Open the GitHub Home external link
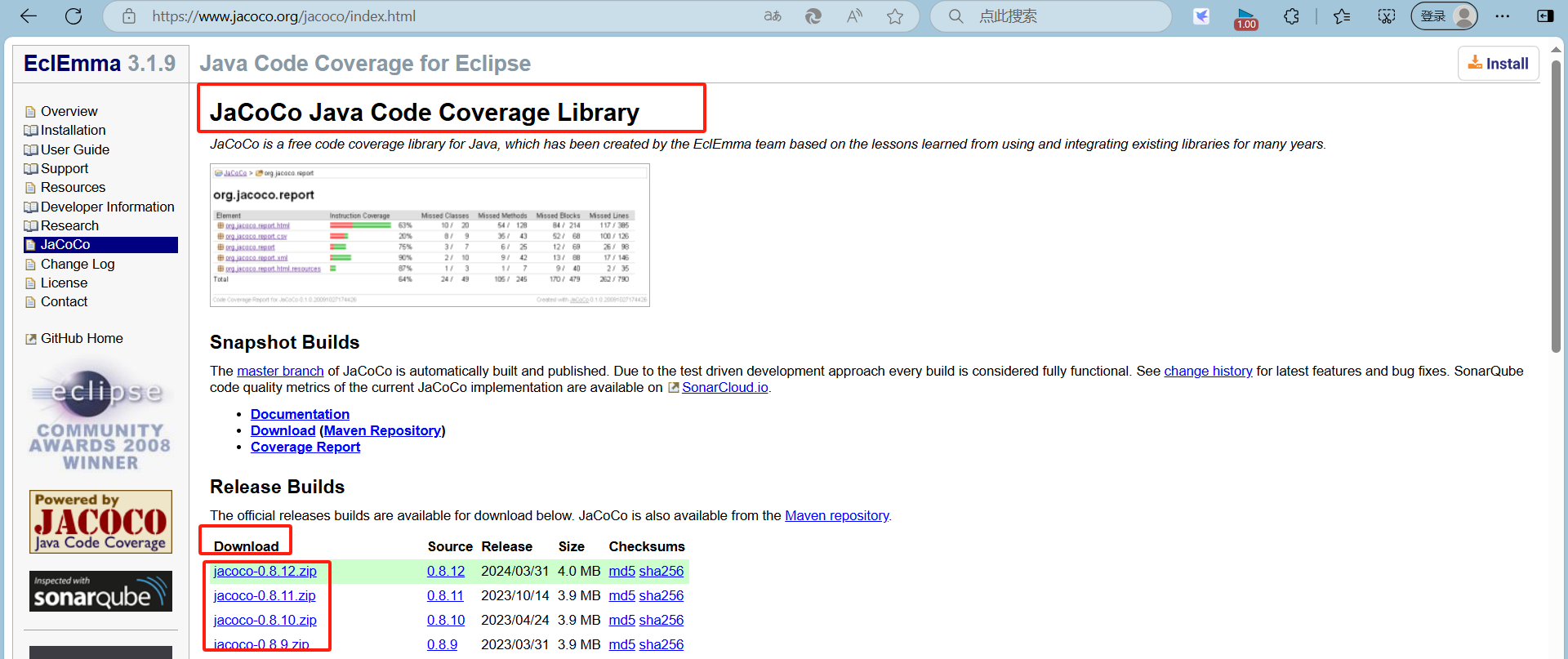The height and width of the screenshot is (659, 1568). point(82,338)
